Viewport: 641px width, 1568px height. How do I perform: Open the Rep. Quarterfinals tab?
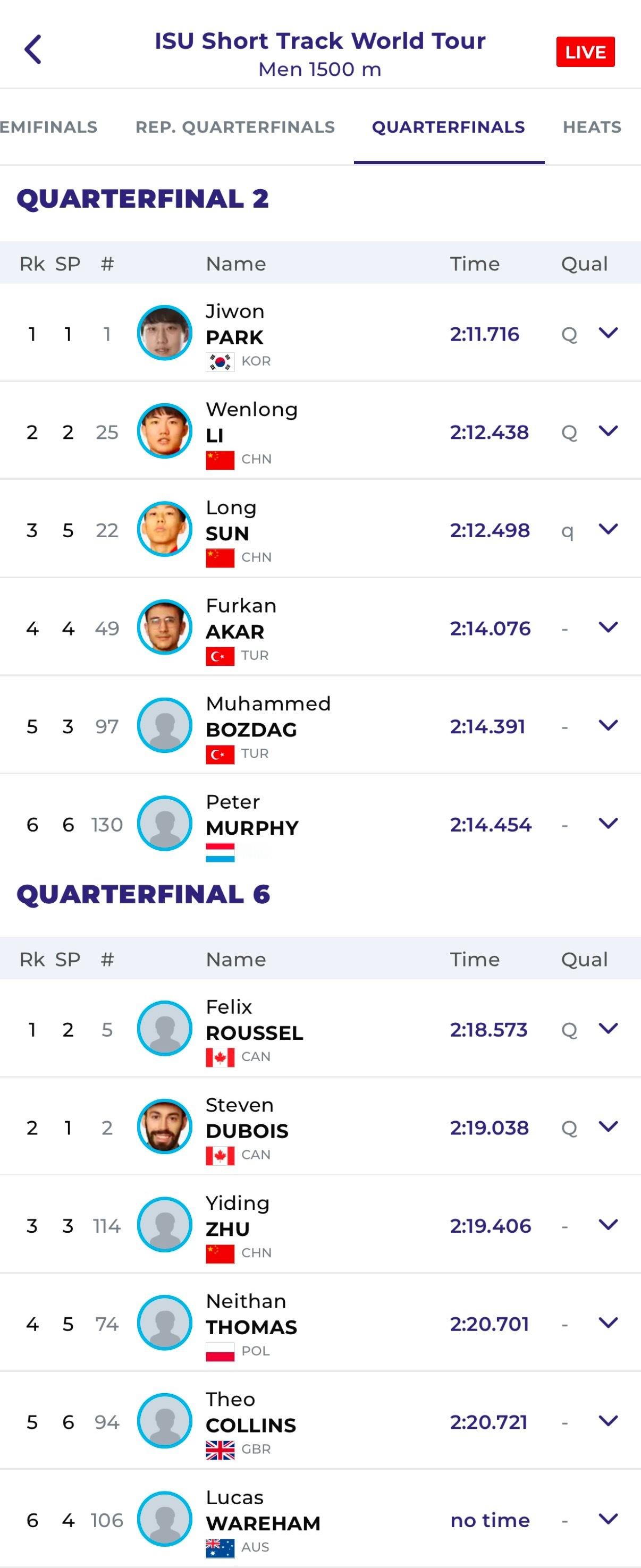pos(235,126)
